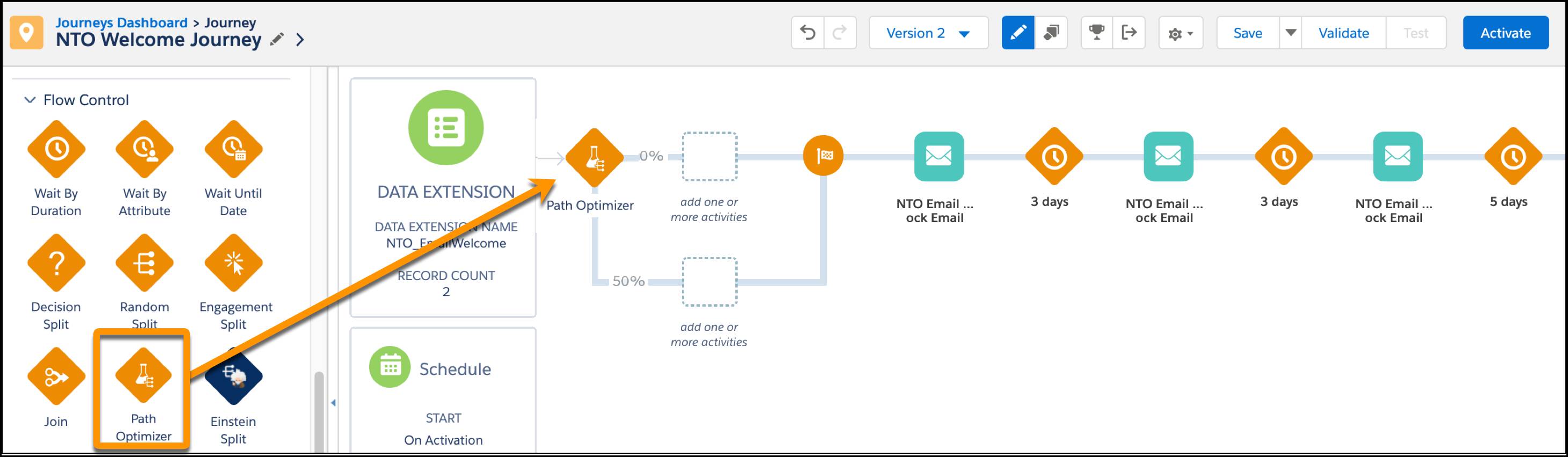Image resolution: width=1568 pixels, height=457 pixels.
Task: Open the 5 days wait activity
Action: tap(1513, 157)
